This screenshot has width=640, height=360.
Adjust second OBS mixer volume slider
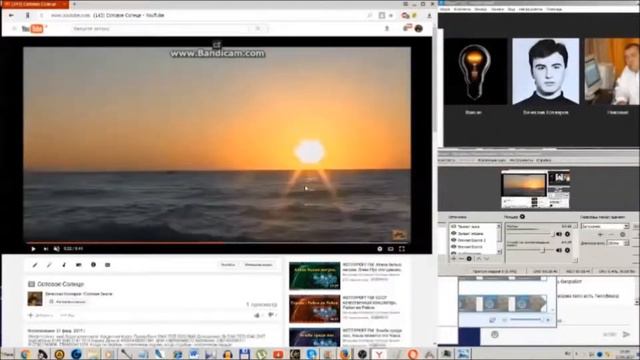click(531, 250)
